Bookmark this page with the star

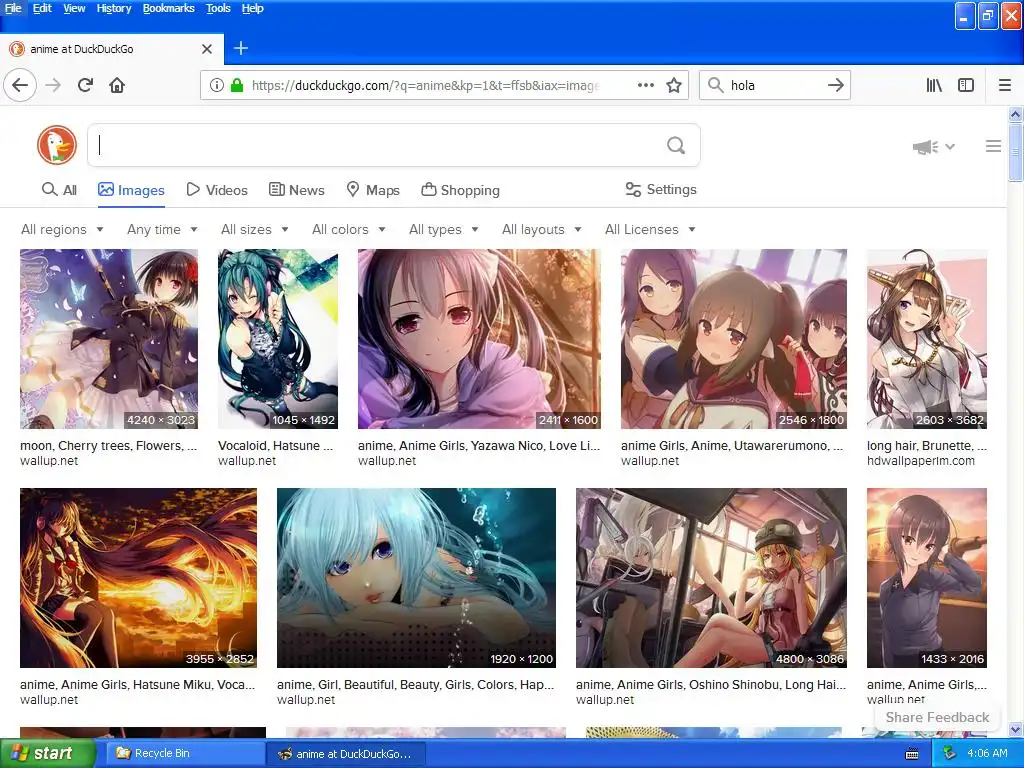(674, 85)
